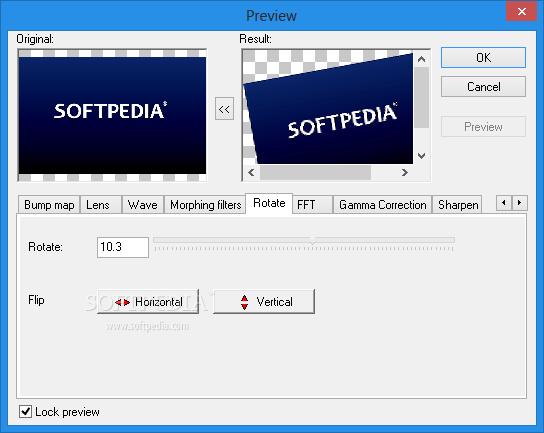Screen dimensions: 544x433
Task: Click the Horizontal flip button
Action: (x=148, y=302)
